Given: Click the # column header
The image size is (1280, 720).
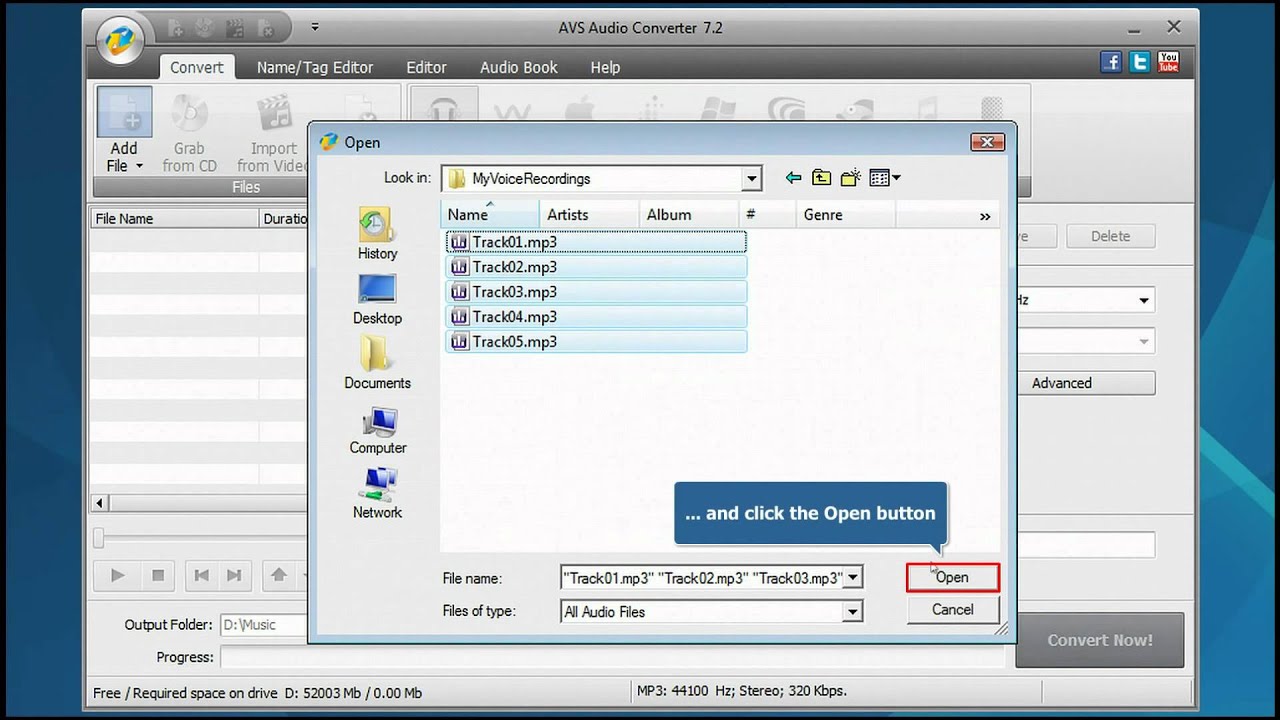Looking at the screenshot, I should [x=767, y=214].
